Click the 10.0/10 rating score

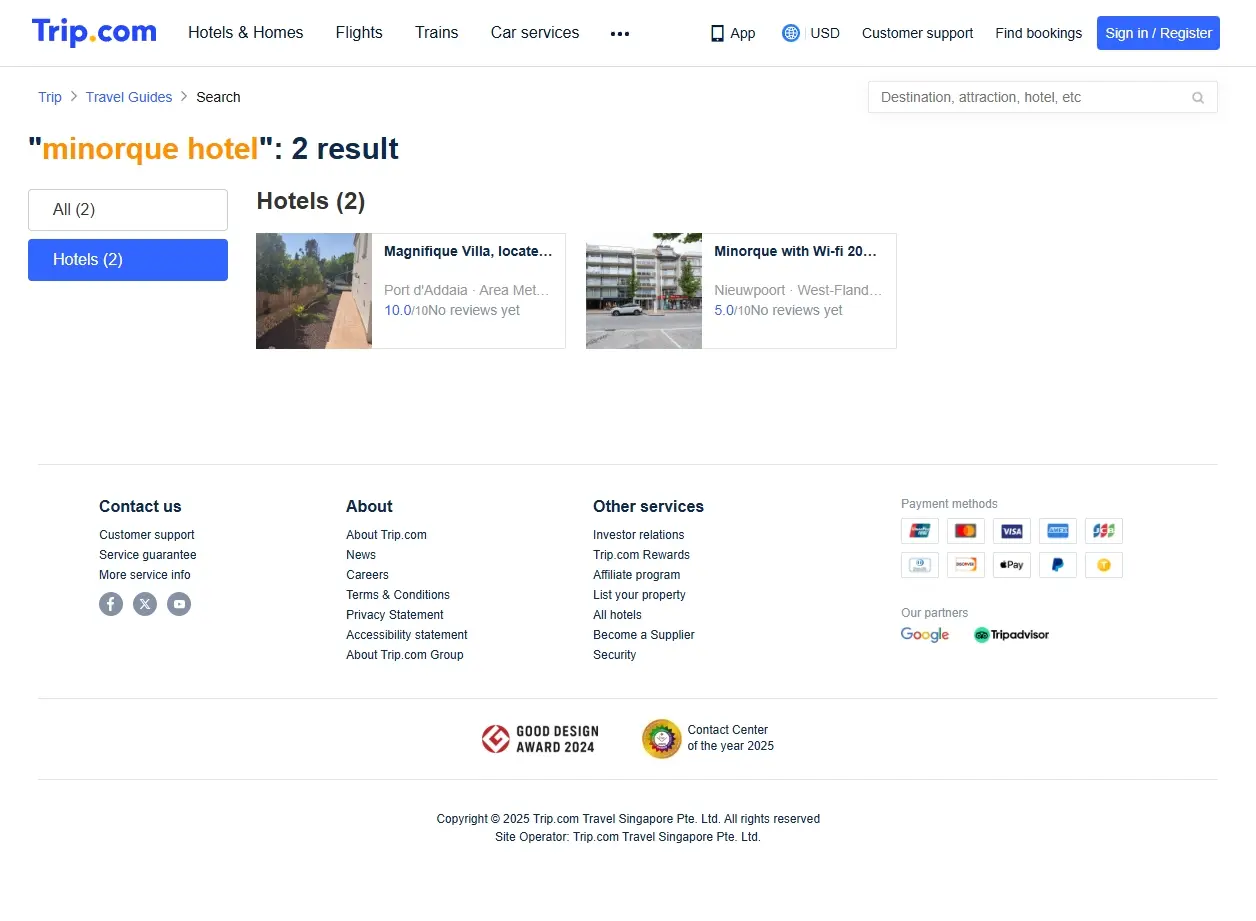[406, 311]
